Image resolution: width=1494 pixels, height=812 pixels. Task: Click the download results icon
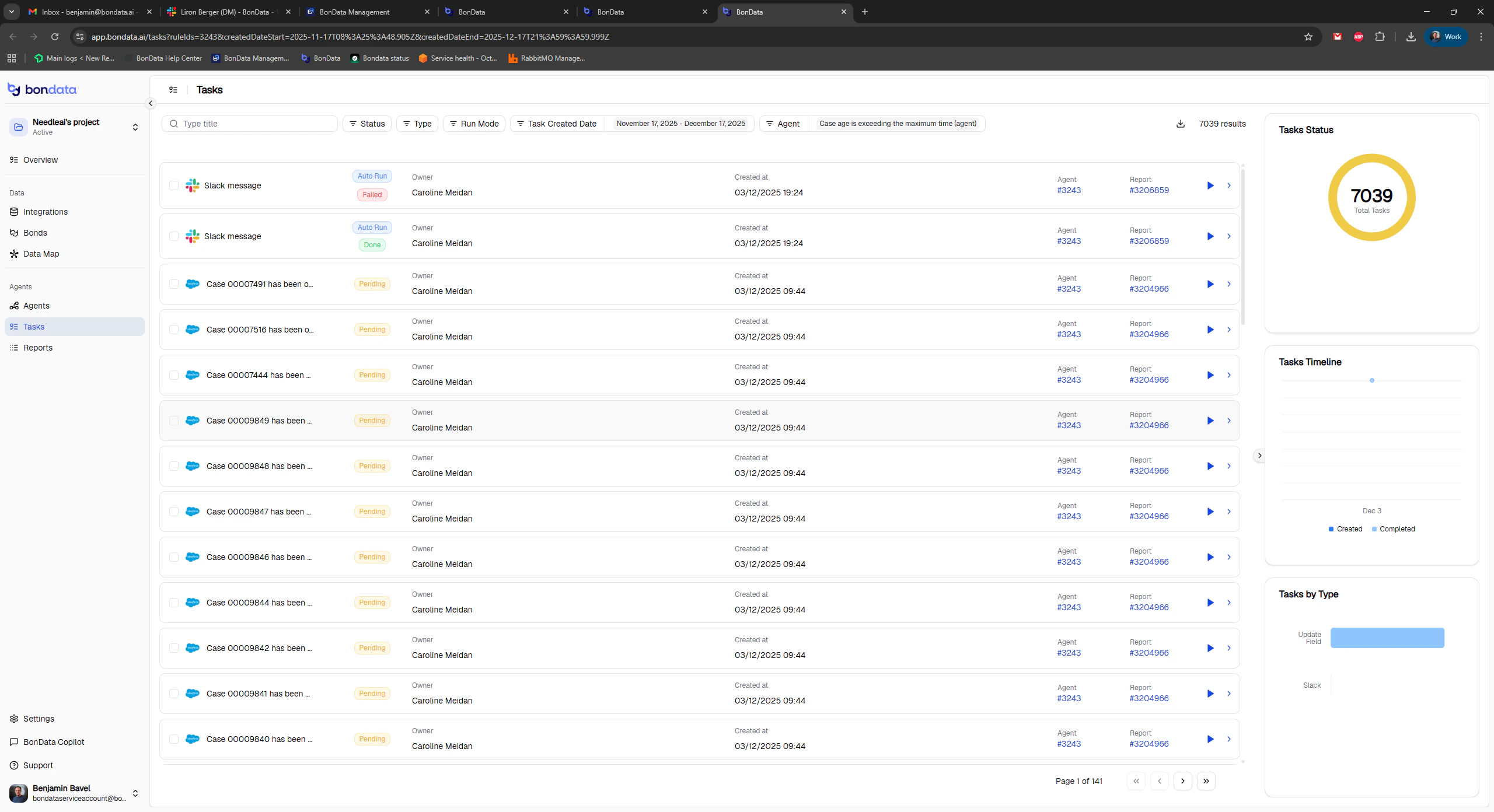1180,124
